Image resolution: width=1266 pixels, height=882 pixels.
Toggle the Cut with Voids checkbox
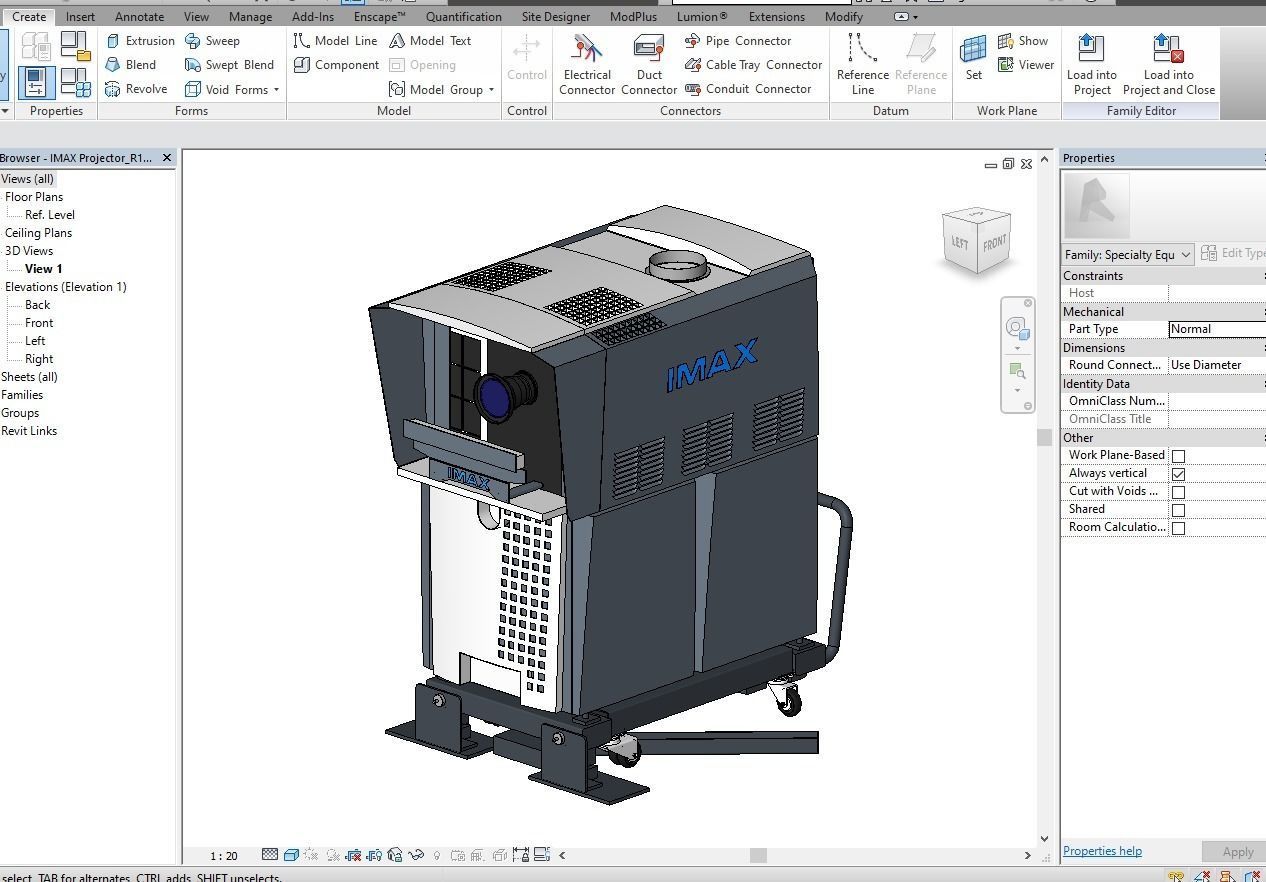point(1178,492)
